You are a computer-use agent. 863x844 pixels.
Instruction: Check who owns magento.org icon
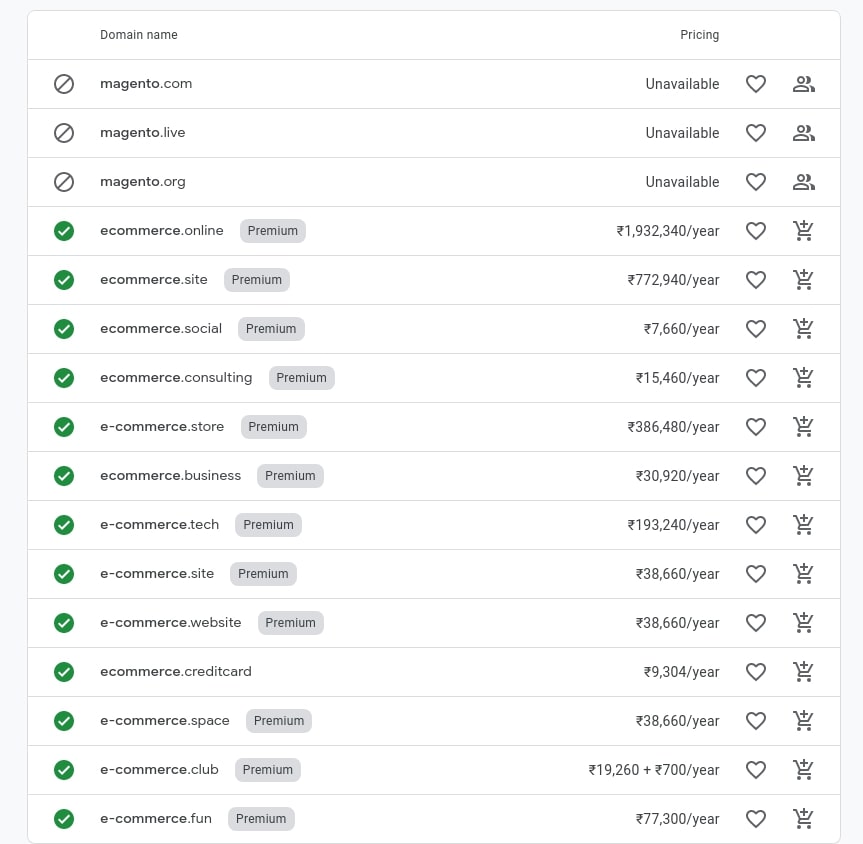[804, 182]
